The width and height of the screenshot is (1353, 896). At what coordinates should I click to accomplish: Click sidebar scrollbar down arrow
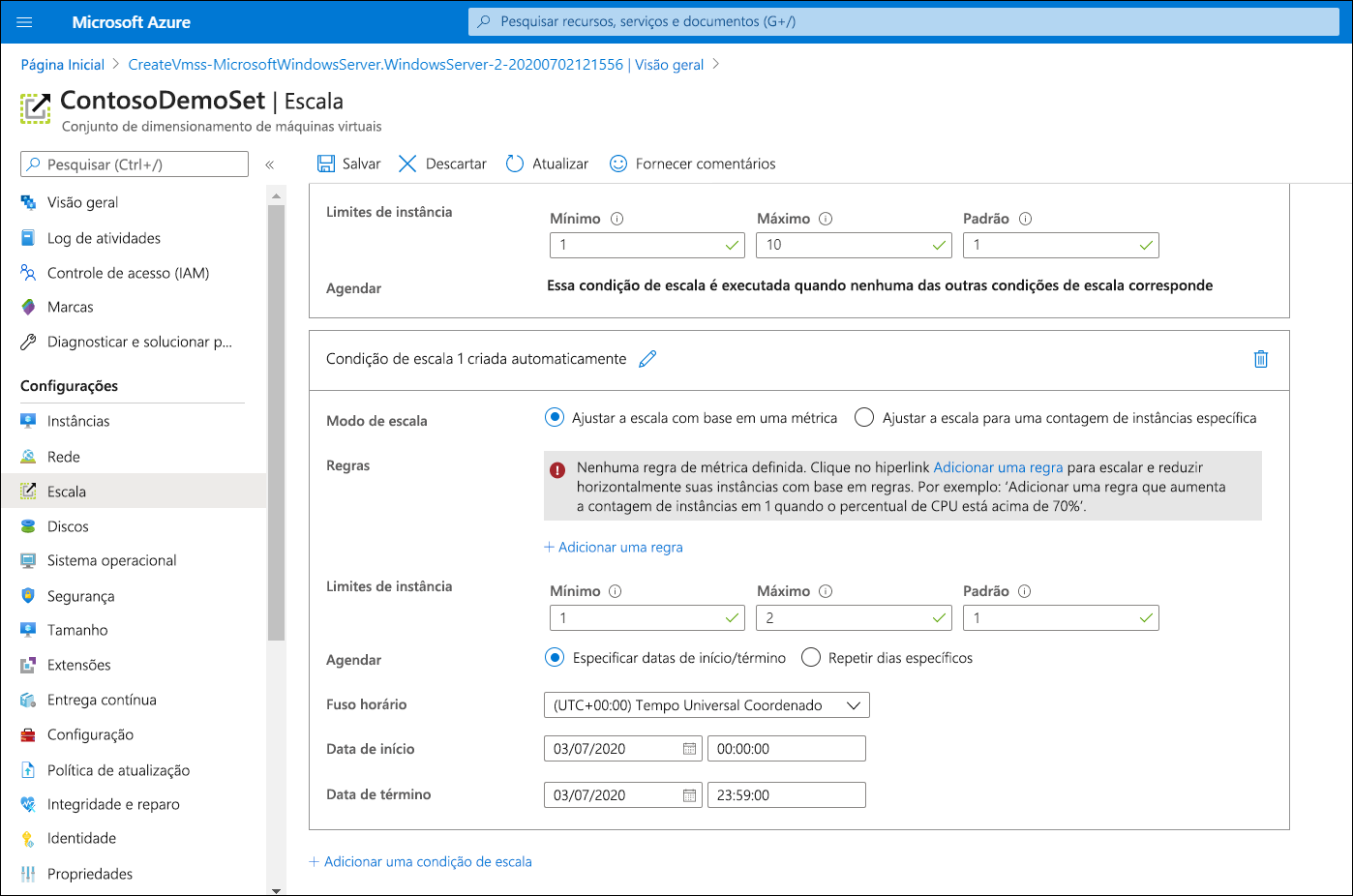pos(276,889)
